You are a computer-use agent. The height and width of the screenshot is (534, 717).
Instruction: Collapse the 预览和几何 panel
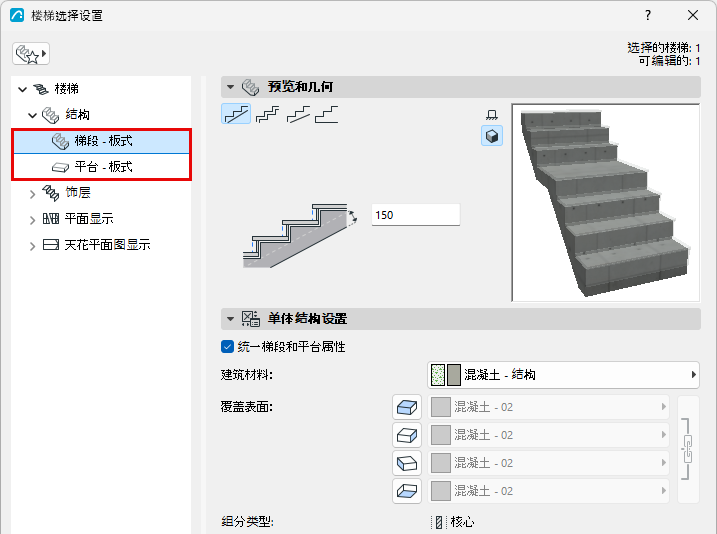[230, 87]
